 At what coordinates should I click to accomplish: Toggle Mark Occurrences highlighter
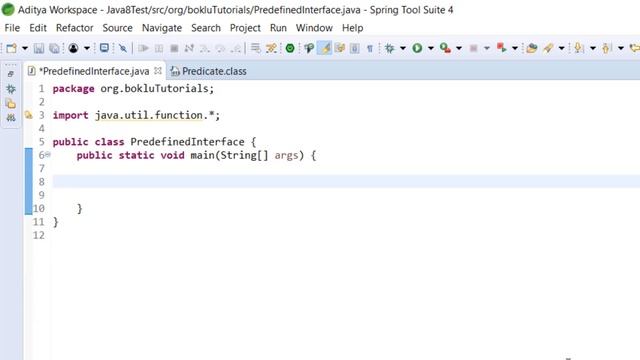point(324,48)
